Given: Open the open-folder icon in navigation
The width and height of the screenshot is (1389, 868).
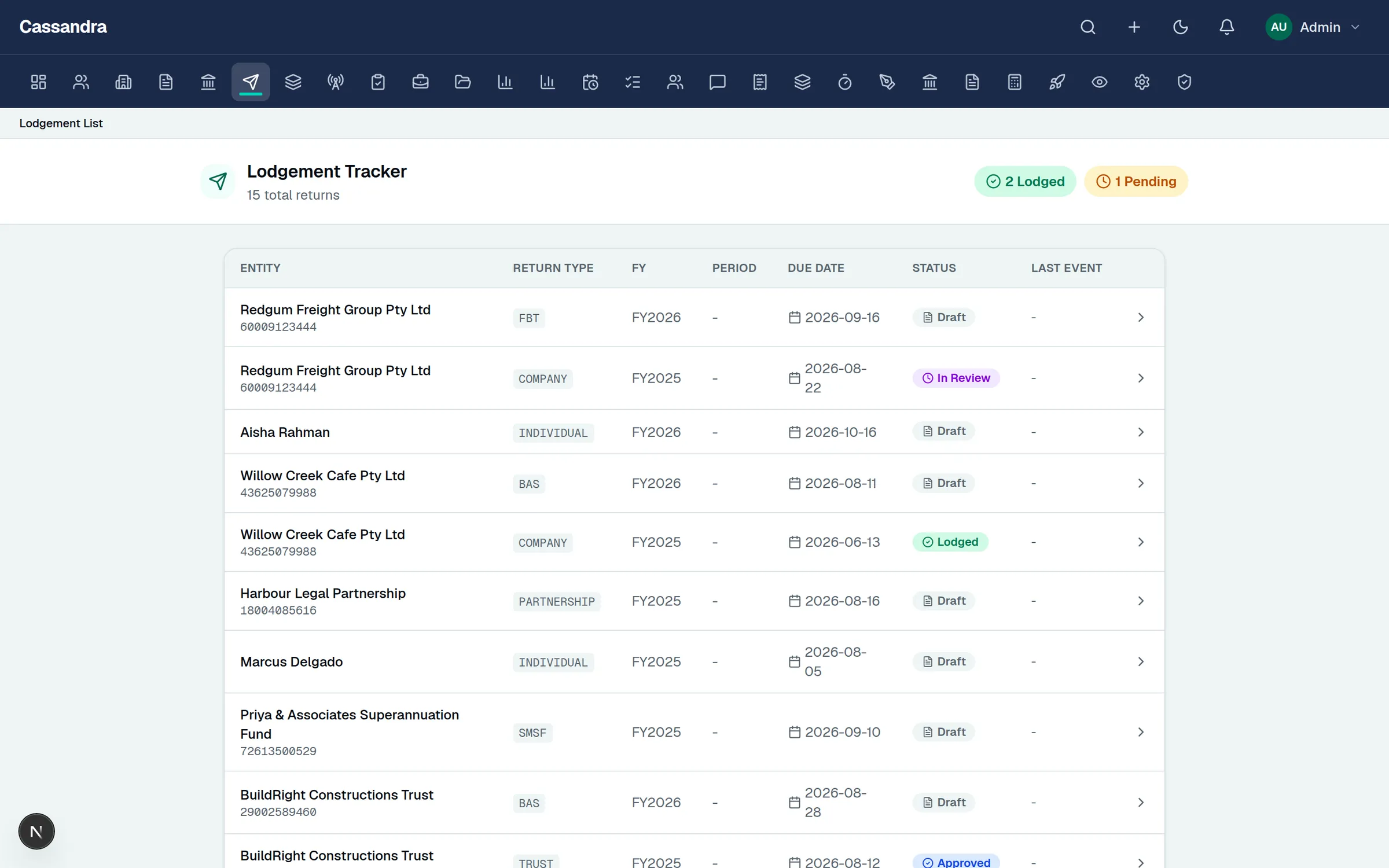Looking at the screenshot, I should [463, 82].
